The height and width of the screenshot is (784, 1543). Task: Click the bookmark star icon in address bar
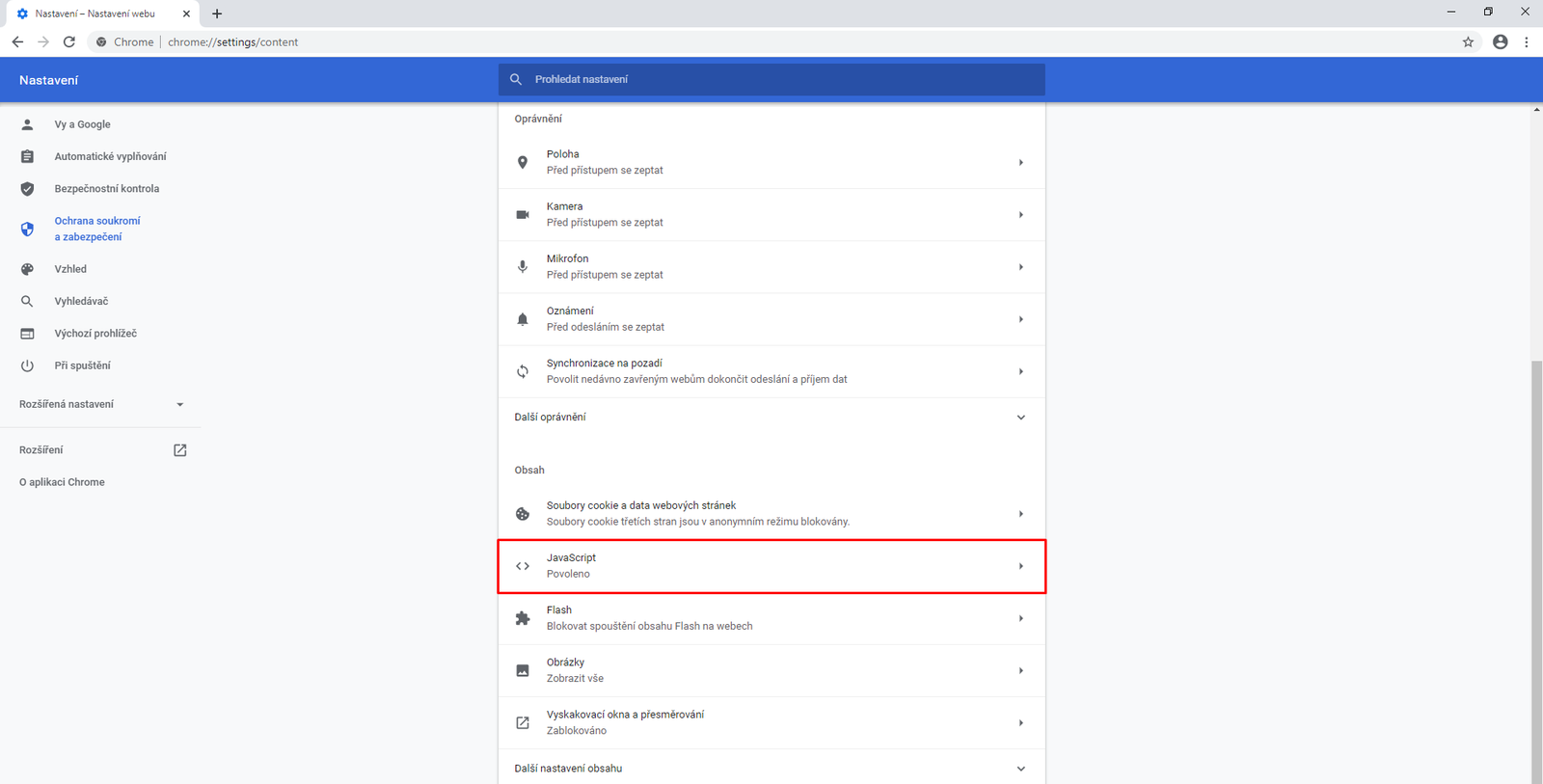[x=1468, y=42]
